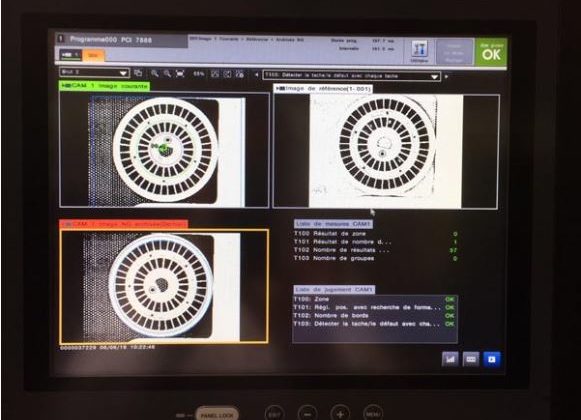Click the gray middle icon at bottom right
Image resolution: width=581 pixels, height=420 pixels.
pyautogui.click(x=471, y=359)
